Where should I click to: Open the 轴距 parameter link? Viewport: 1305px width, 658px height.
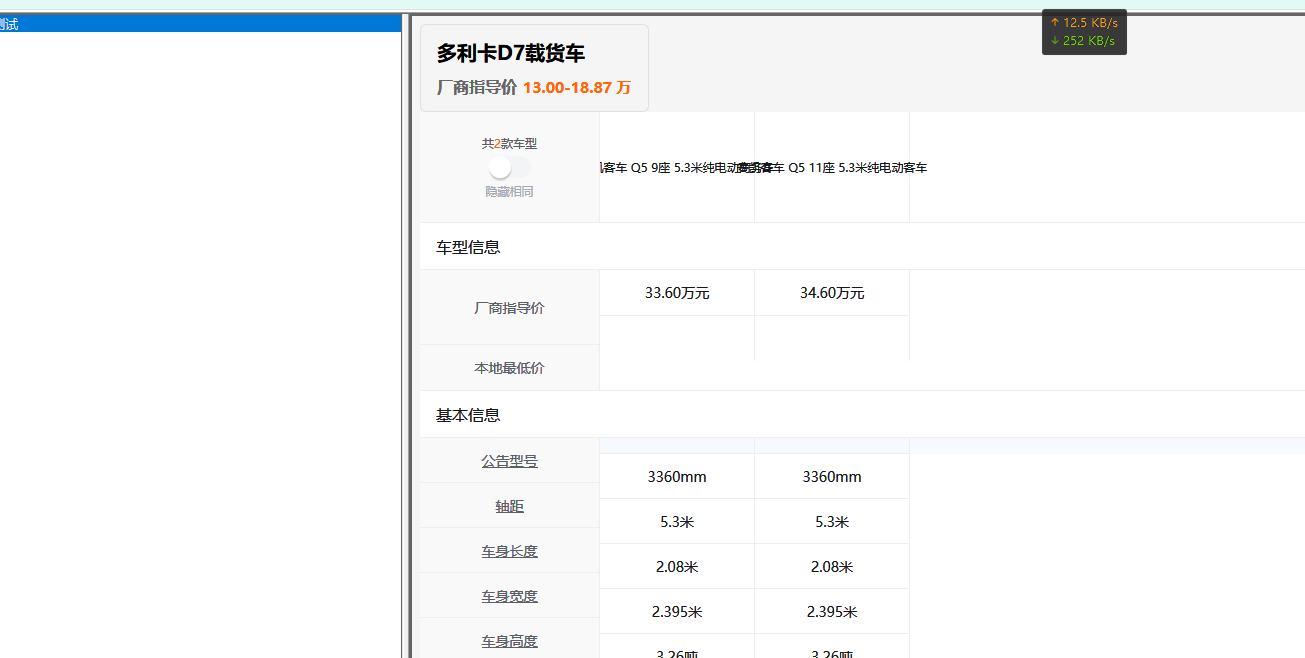coord(509,507)
